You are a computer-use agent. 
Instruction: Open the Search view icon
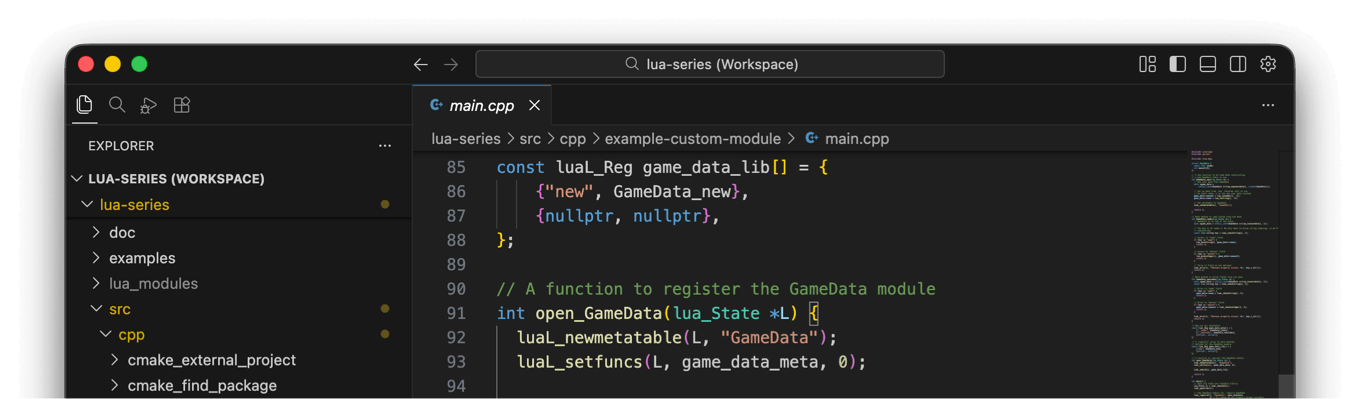pos(117,105)
